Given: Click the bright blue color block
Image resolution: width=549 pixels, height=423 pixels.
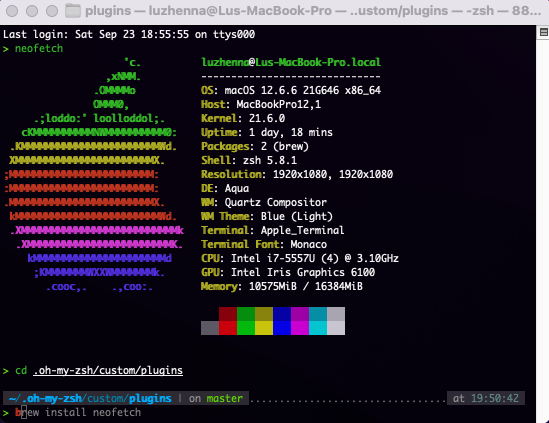Looking at the screenshot, I should (x=282, y=328).
